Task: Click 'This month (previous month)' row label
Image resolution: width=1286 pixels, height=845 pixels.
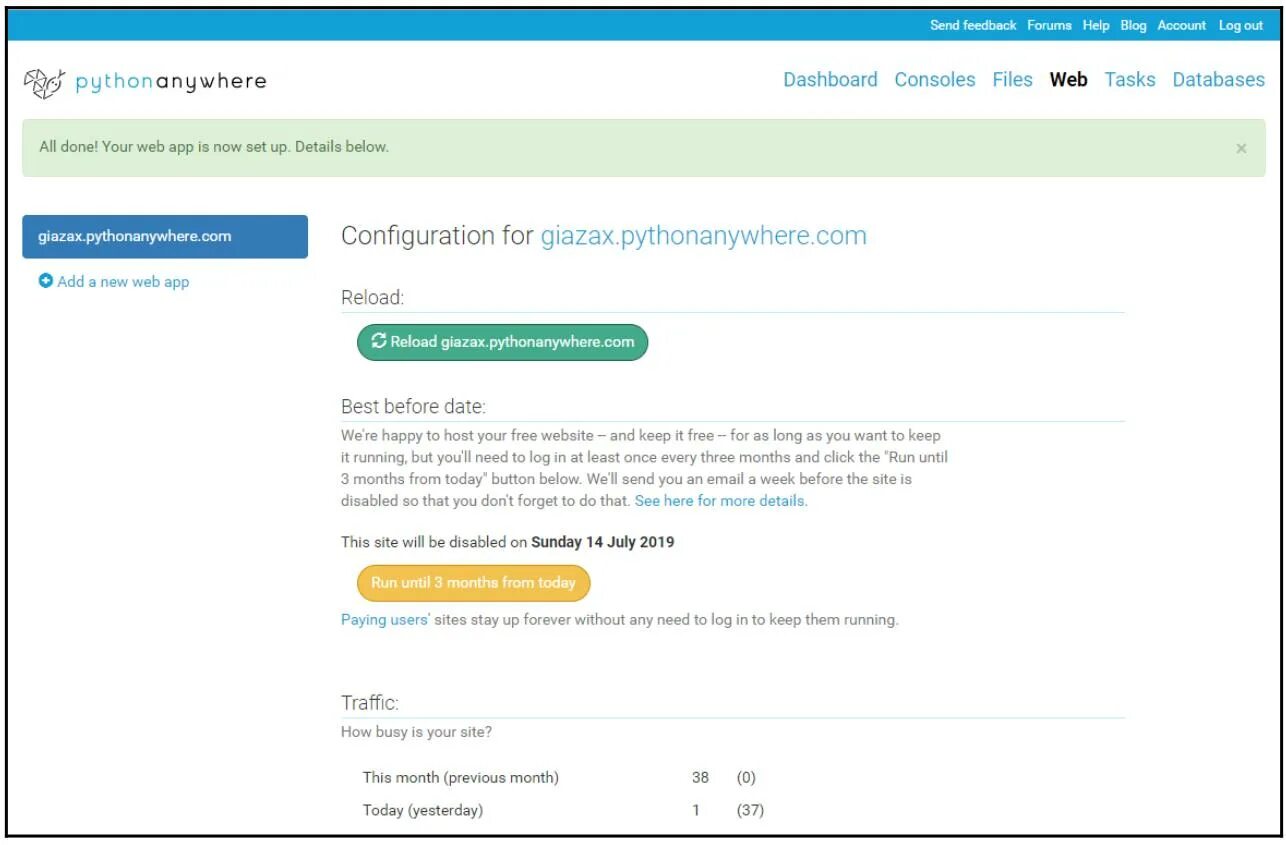Action: click(x=461, y=778)
